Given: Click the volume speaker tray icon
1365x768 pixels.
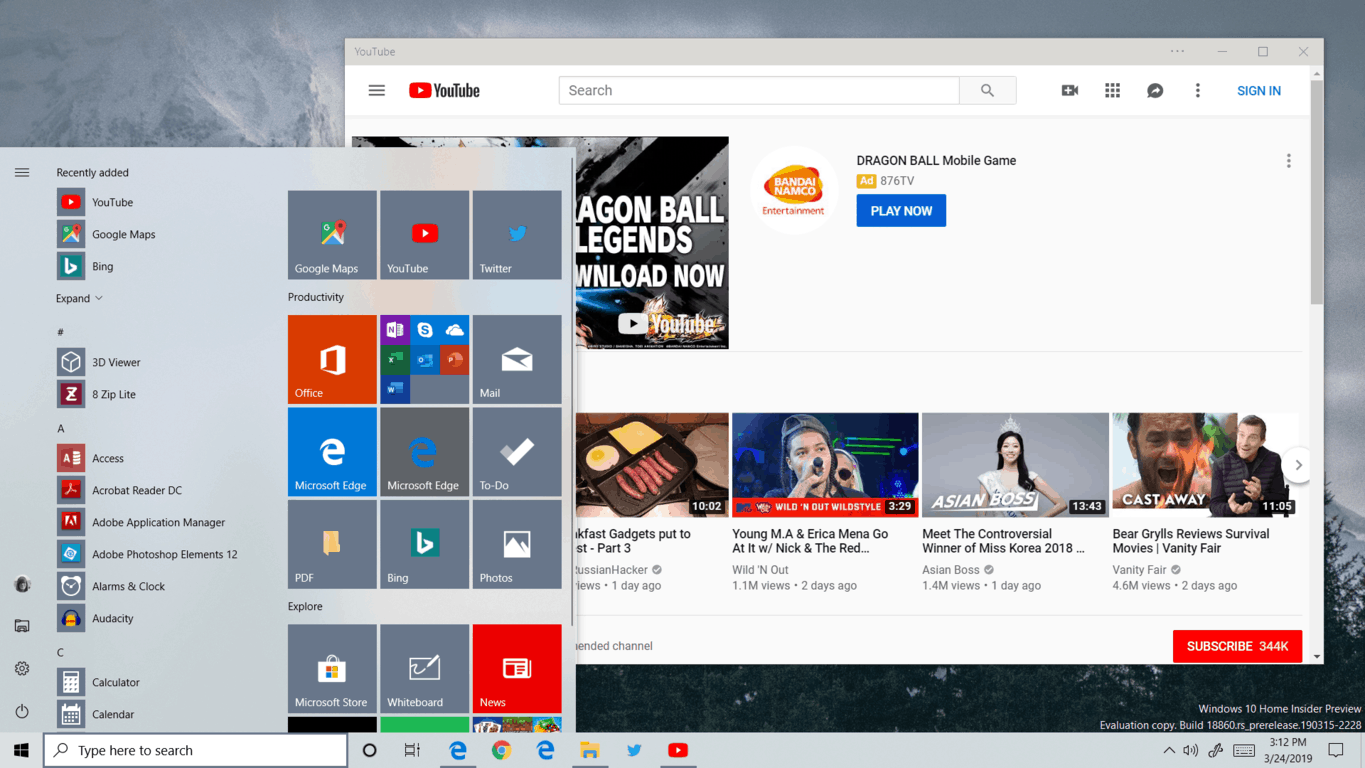Looking at the screenshot, I should 1190,750.
